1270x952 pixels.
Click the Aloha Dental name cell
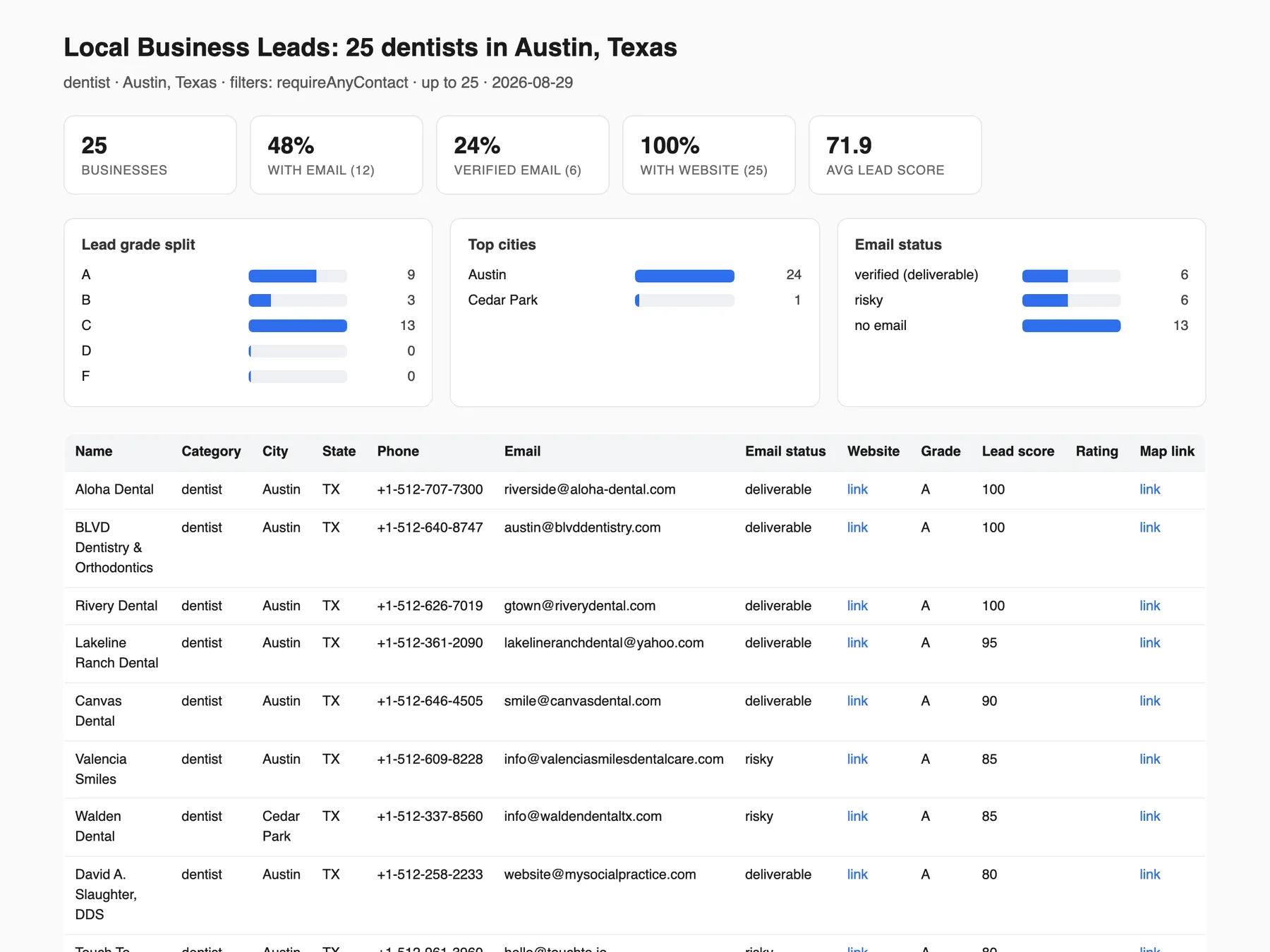(x=114, y=489)
